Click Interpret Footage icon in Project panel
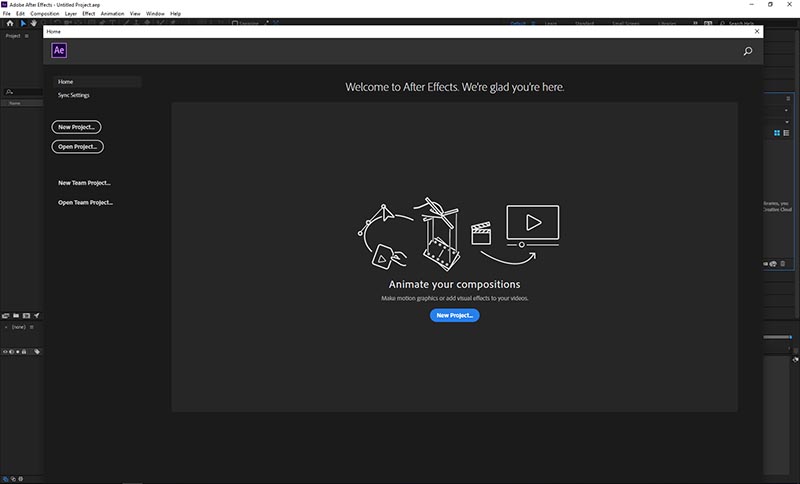This screenshot has height=484, width=800. coord(6,316)
